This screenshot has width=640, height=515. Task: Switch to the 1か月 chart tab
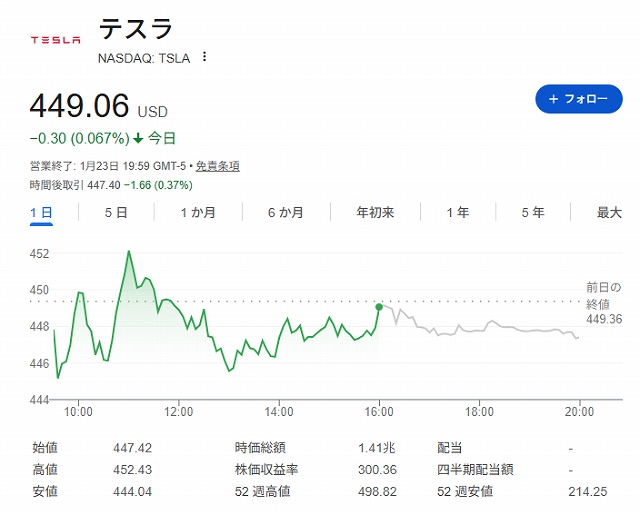[x=197, y=212]
